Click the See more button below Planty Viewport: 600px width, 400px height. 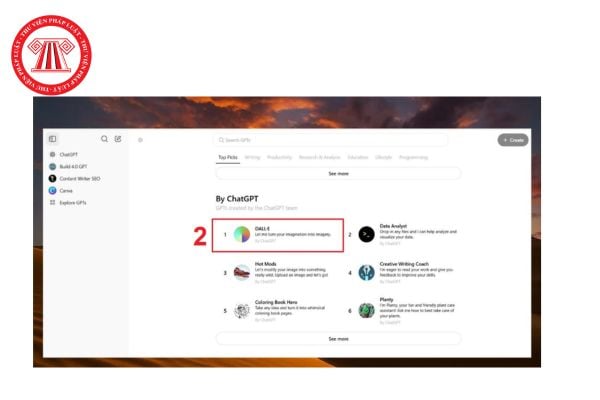pyautogui.click(x=338, y=339)
